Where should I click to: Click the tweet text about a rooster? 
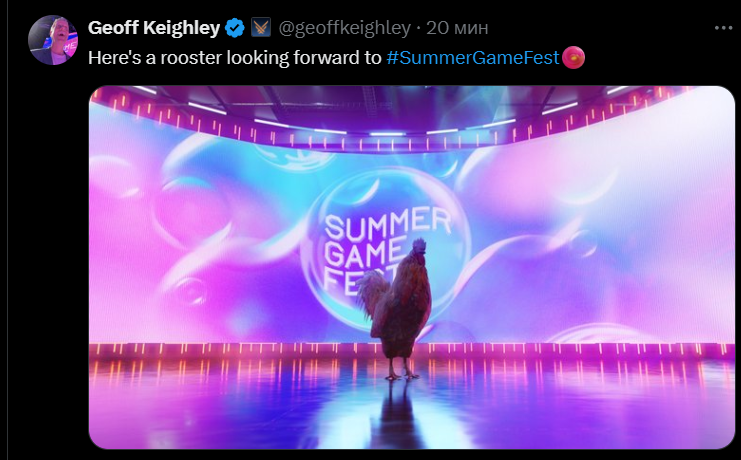[x=234, y=58]
